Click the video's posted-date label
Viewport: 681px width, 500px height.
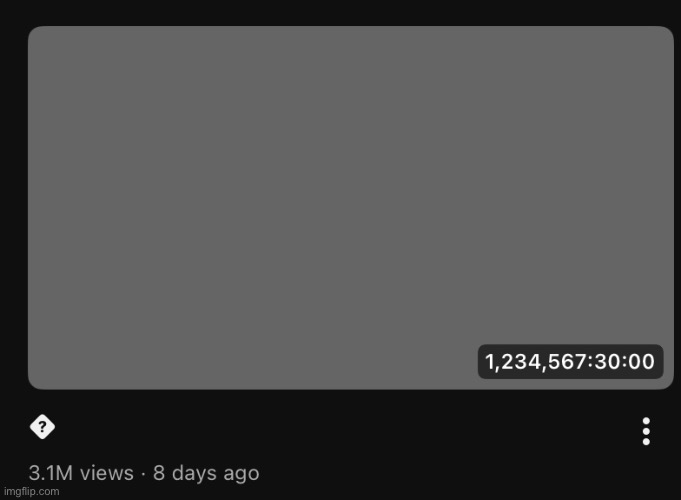(x=206, y=472)
